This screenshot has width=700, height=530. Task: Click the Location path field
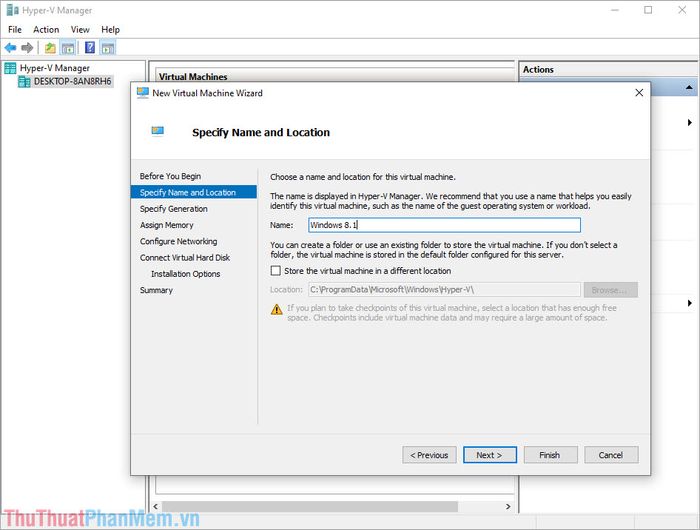click(x=444, y=290)
